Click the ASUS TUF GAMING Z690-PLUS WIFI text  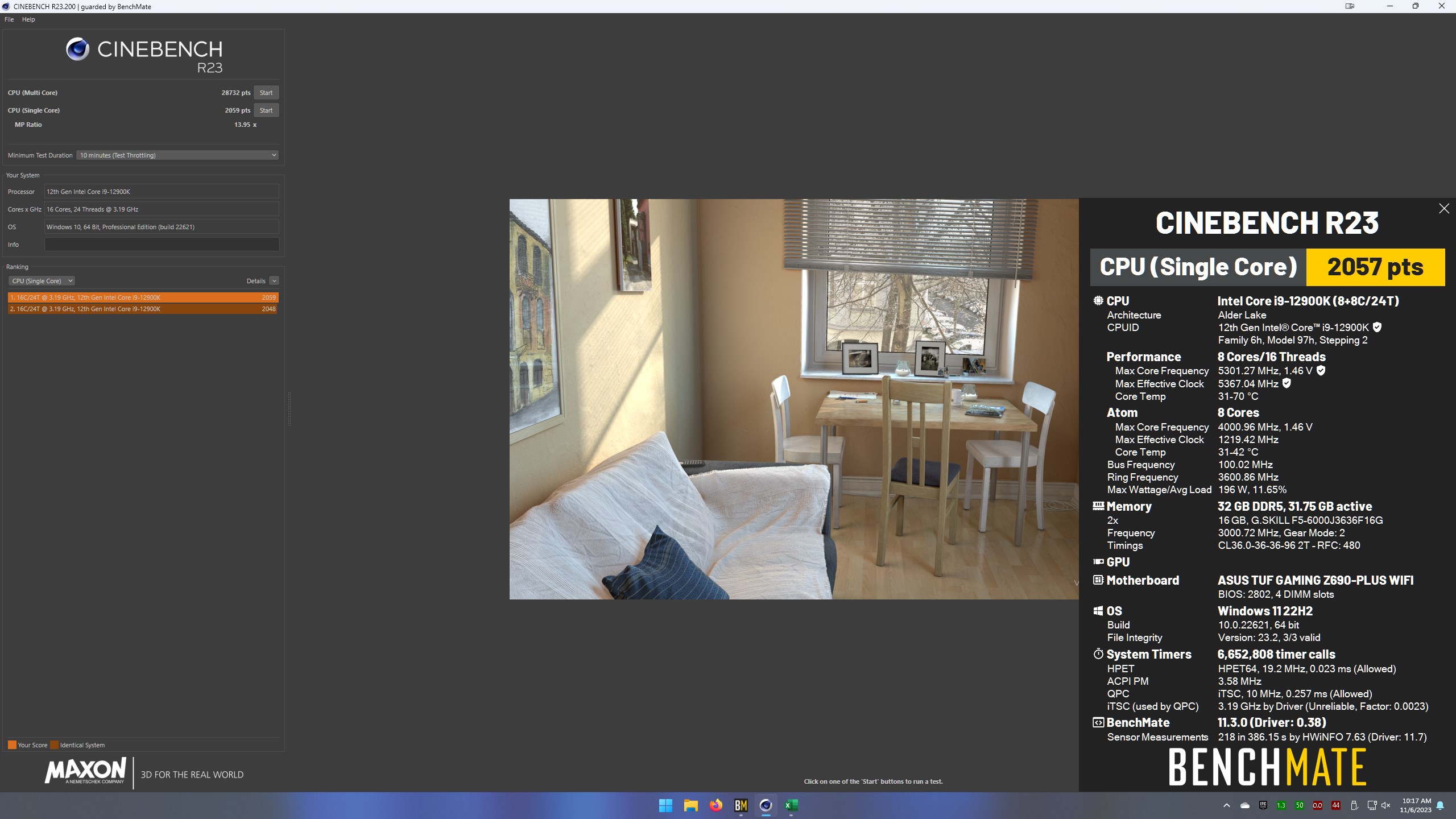tap(1315, 580)
